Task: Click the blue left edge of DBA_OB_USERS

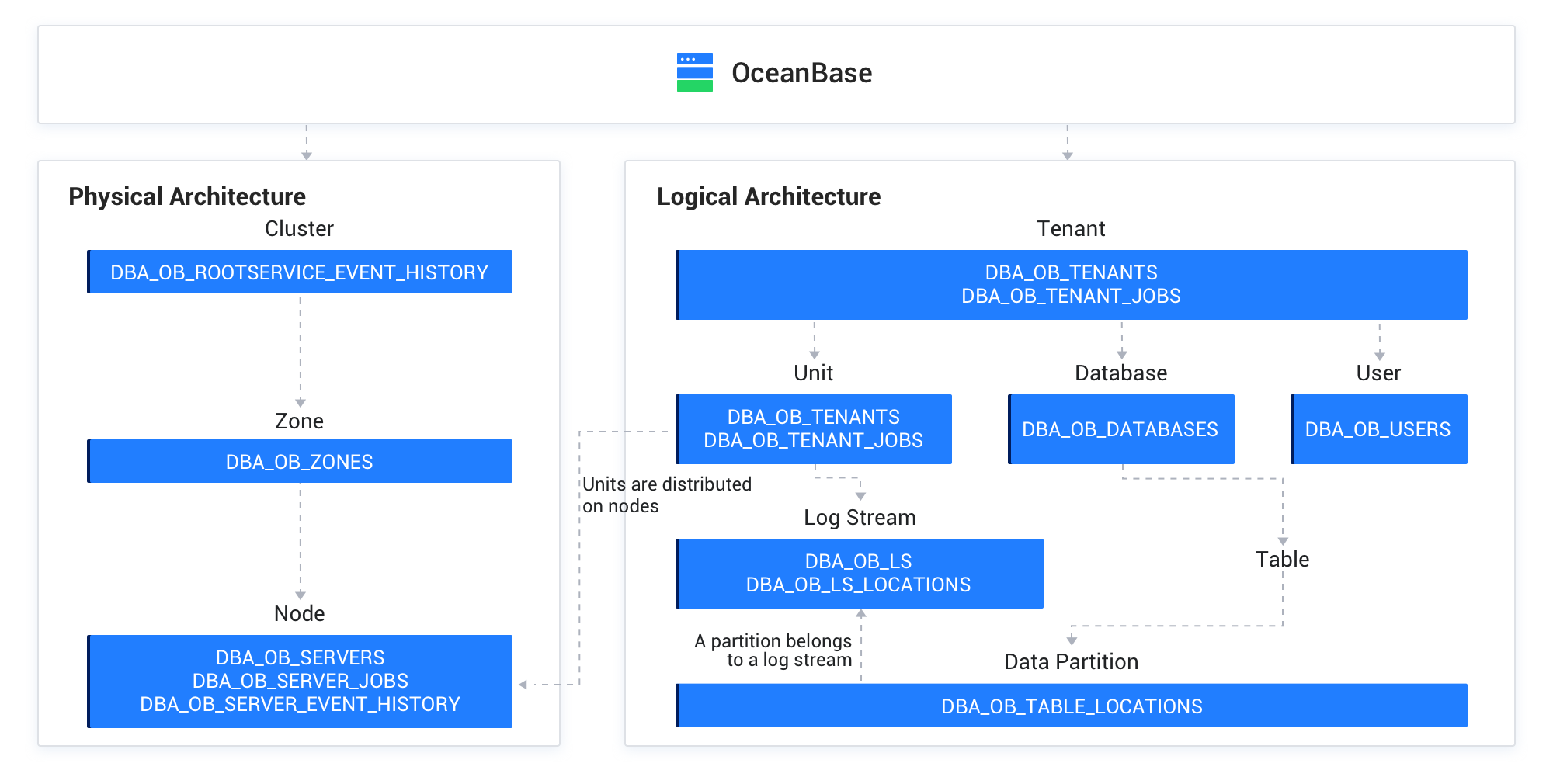Action: click(x=1292, y=428)
